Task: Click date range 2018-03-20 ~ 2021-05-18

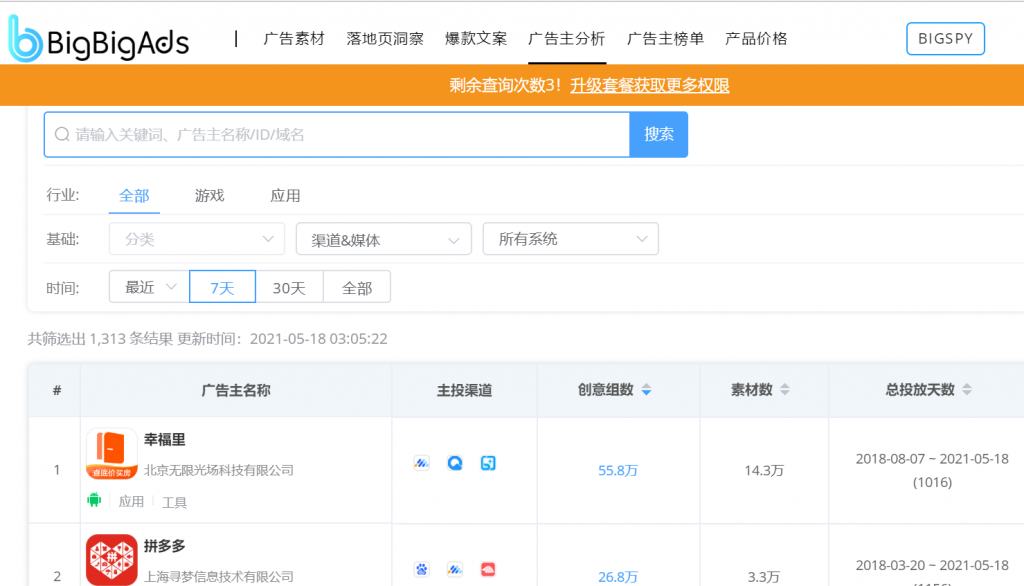Action: [932, 565]
